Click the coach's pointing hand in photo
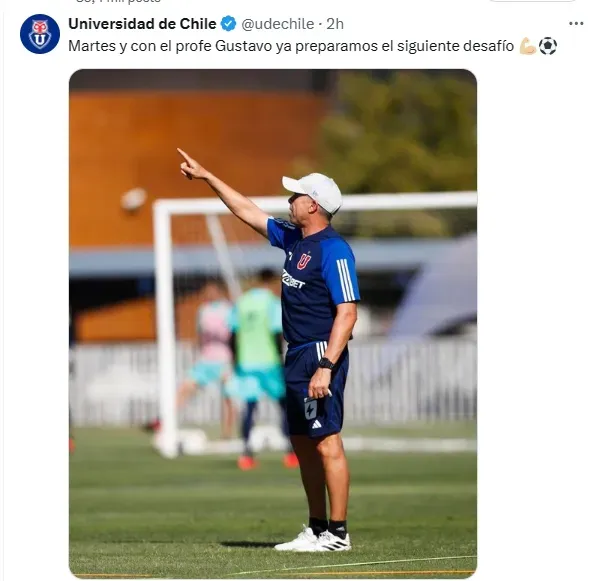 [191, 165]
